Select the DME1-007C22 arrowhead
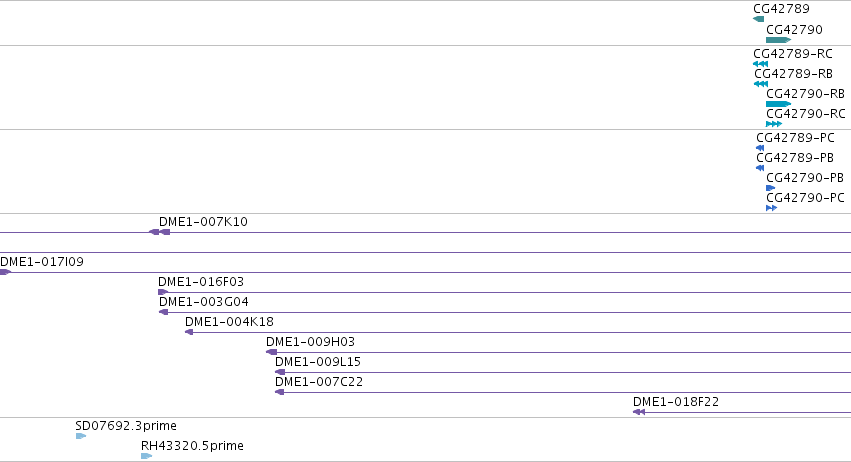The height and width of the screenshot is (462, 851). (x=280, y=392)
